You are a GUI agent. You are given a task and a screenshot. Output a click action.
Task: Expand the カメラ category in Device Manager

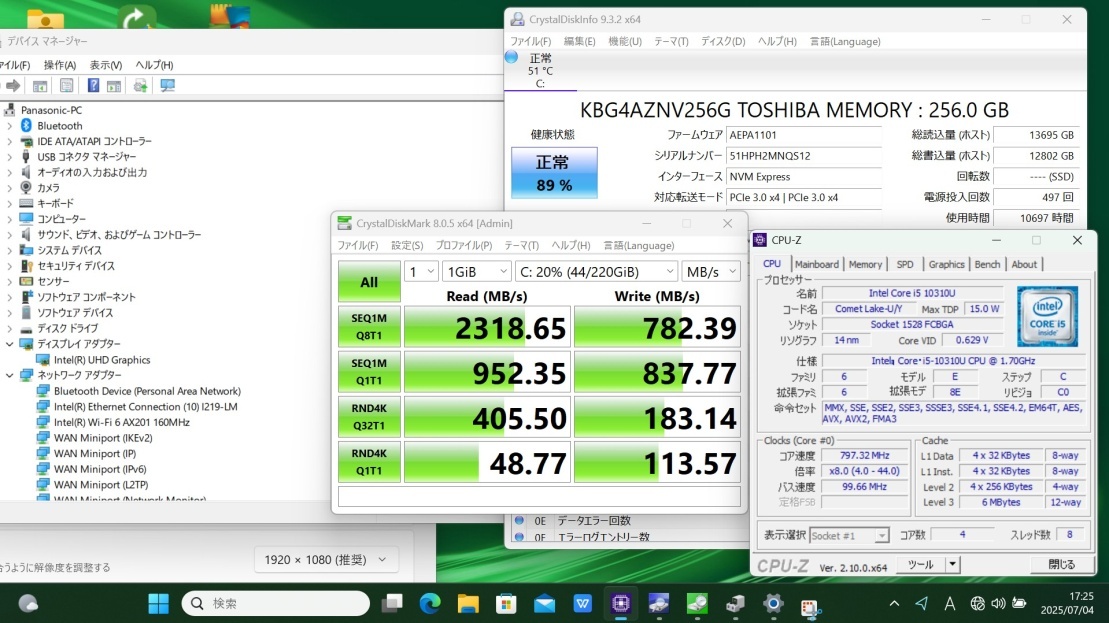(10, 188)
